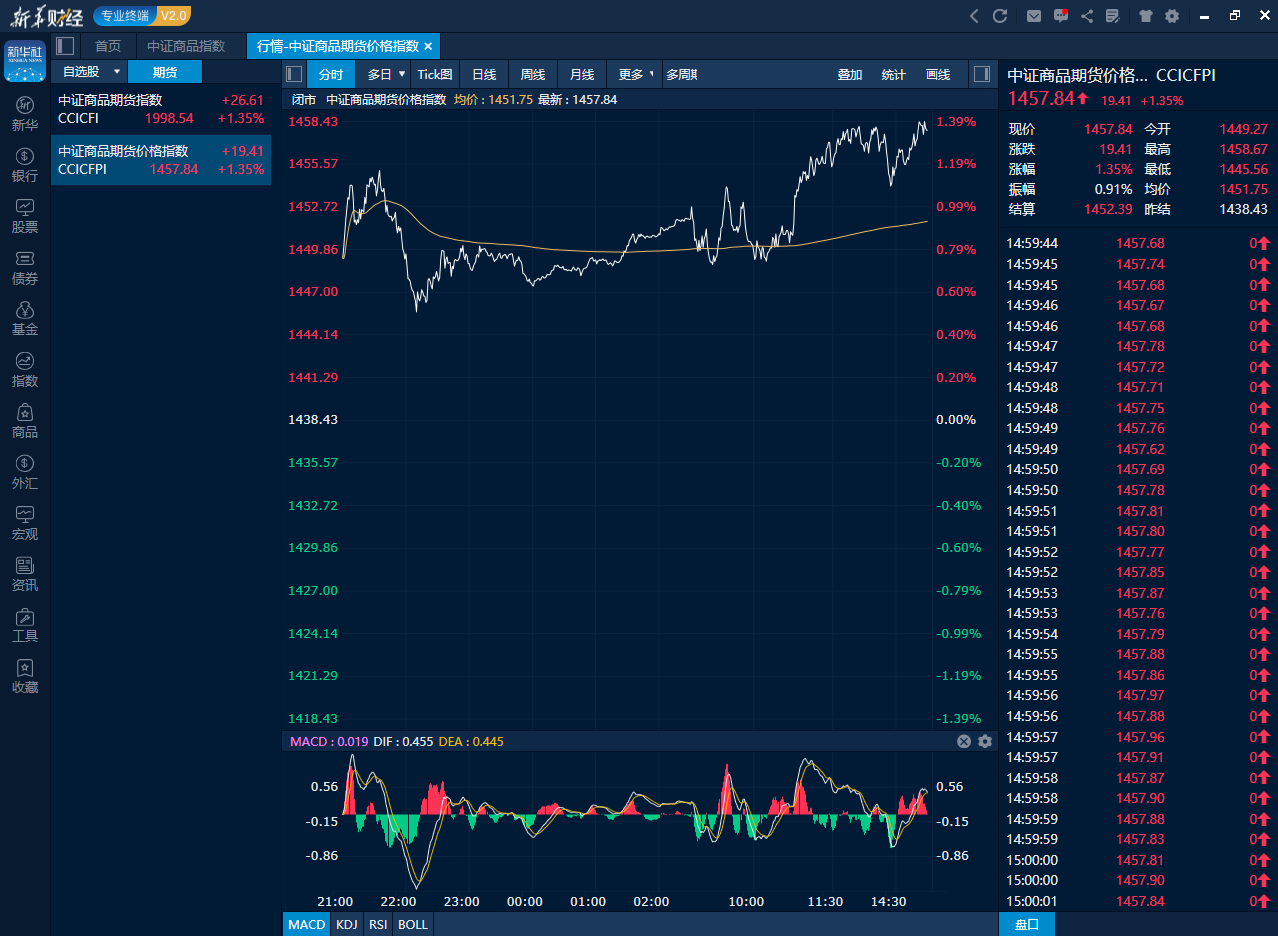
Task: Open the 外汇 (Forex) sidebar section
Action: click(24, 472)
